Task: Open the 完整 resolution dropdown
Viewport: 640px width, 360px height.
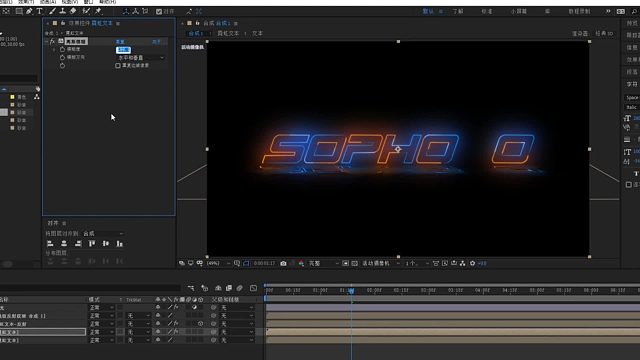Action: pyautogui.click(x=324, y=264)
